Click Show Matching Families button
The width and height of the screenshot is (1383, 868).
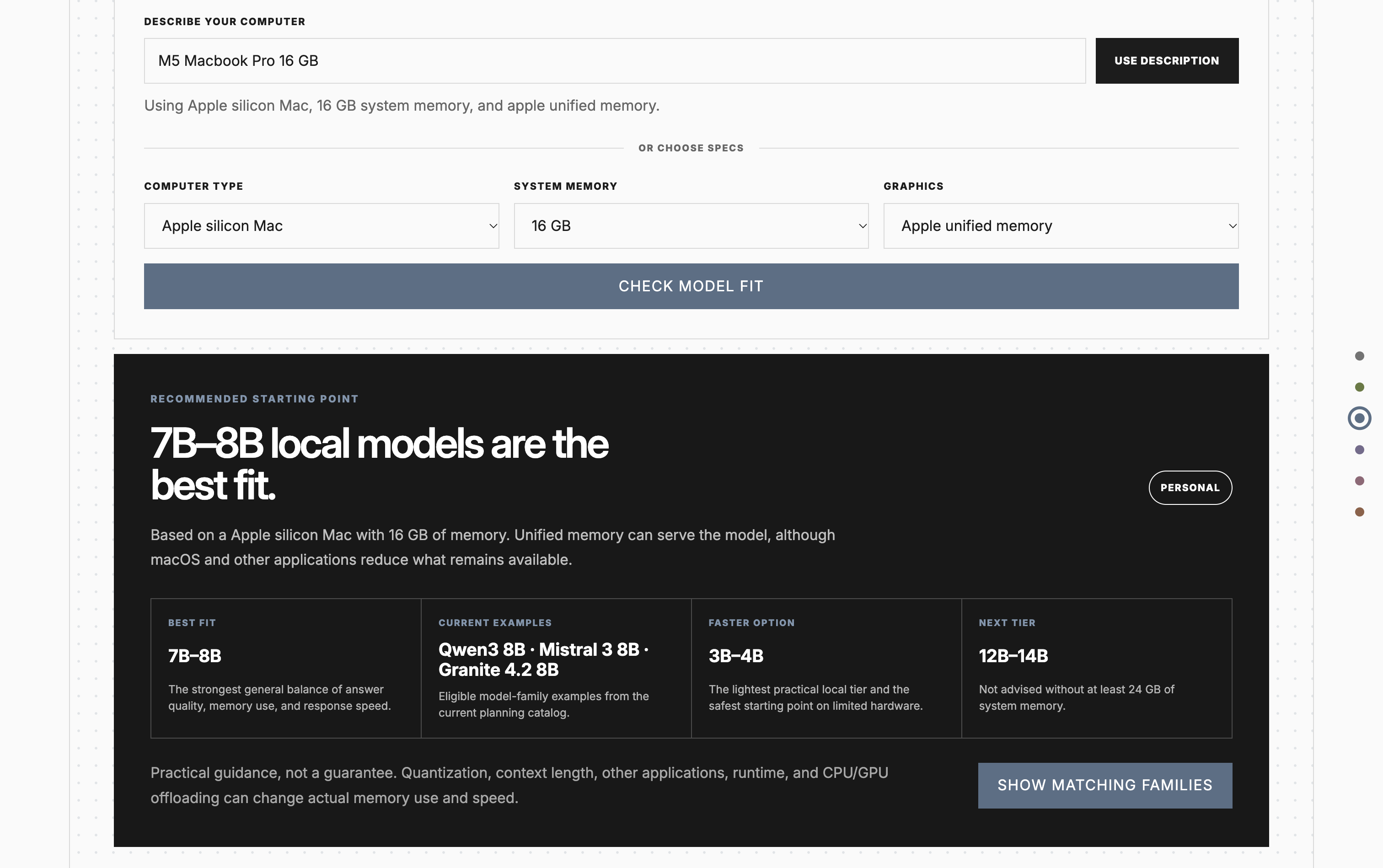click(x=1105, y=785)
